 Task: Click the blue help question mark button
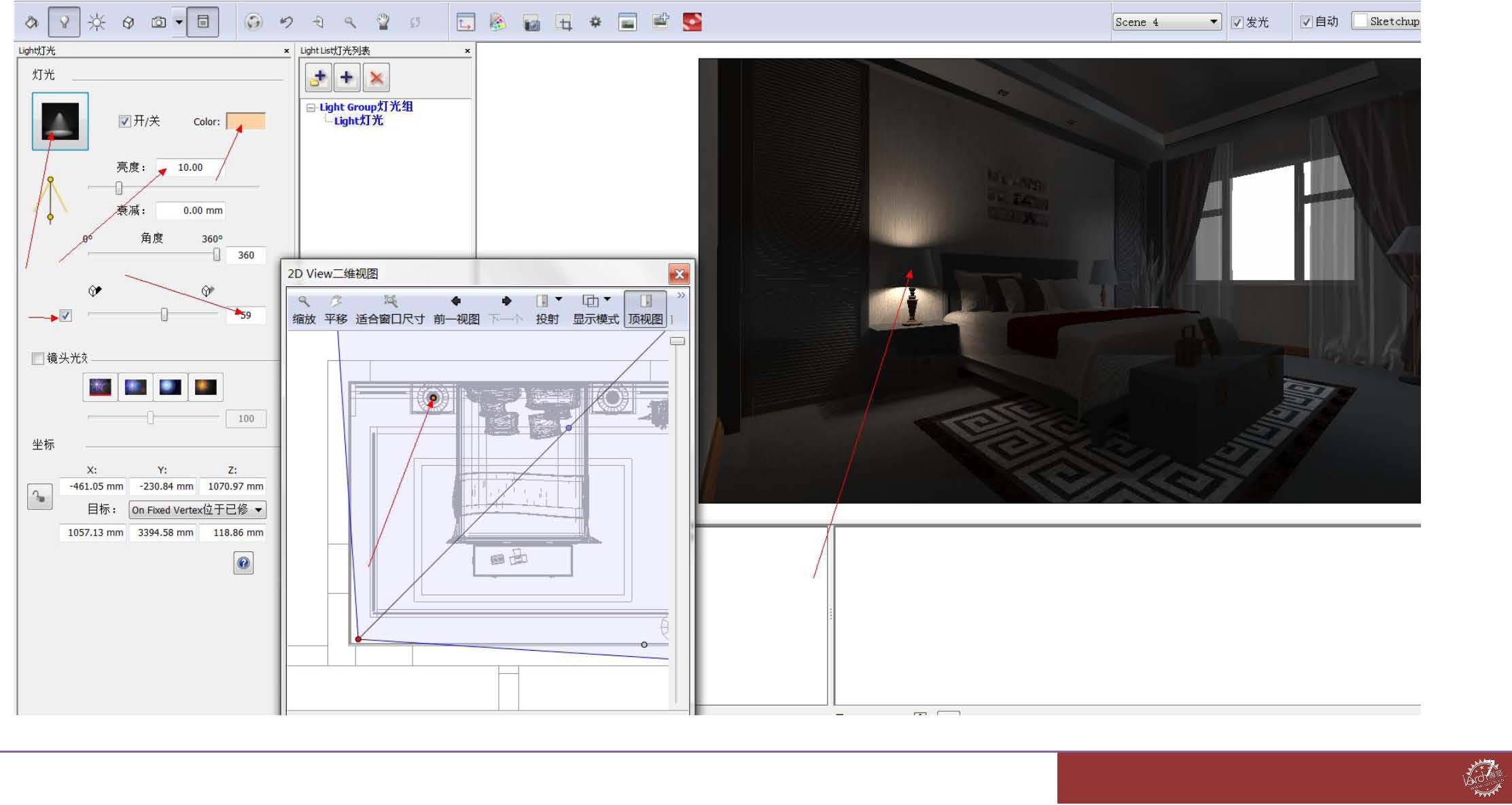(243, 563)
